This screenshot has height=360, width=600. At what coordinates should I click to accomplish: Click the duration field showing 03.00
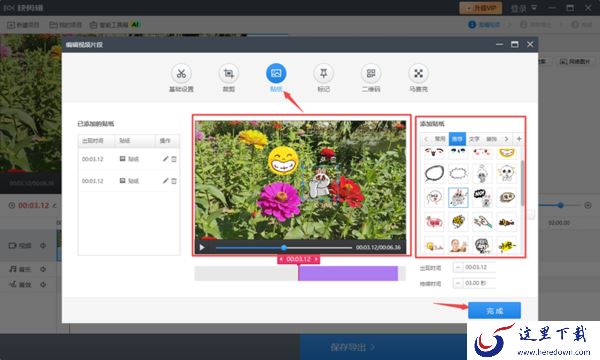[x=479, y=283]
